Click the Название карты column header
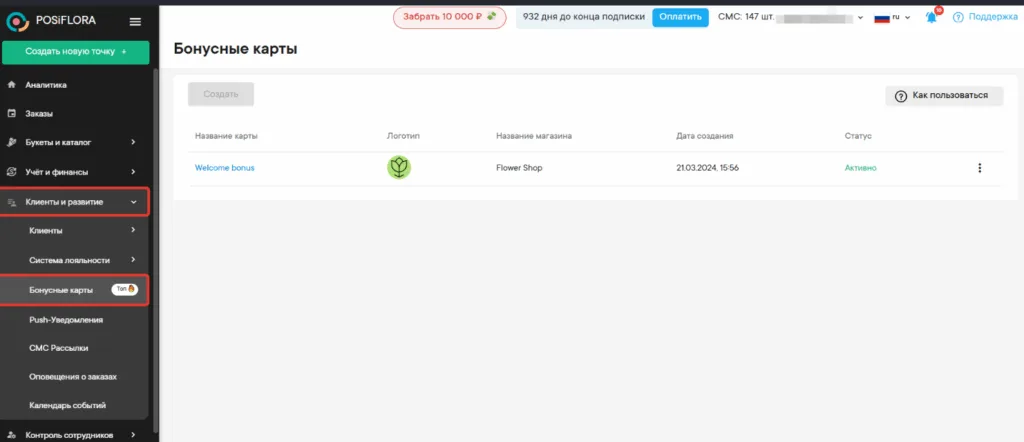Image resolution: width=1024 pixels, height=442 pixels. [x=226, y=136]
